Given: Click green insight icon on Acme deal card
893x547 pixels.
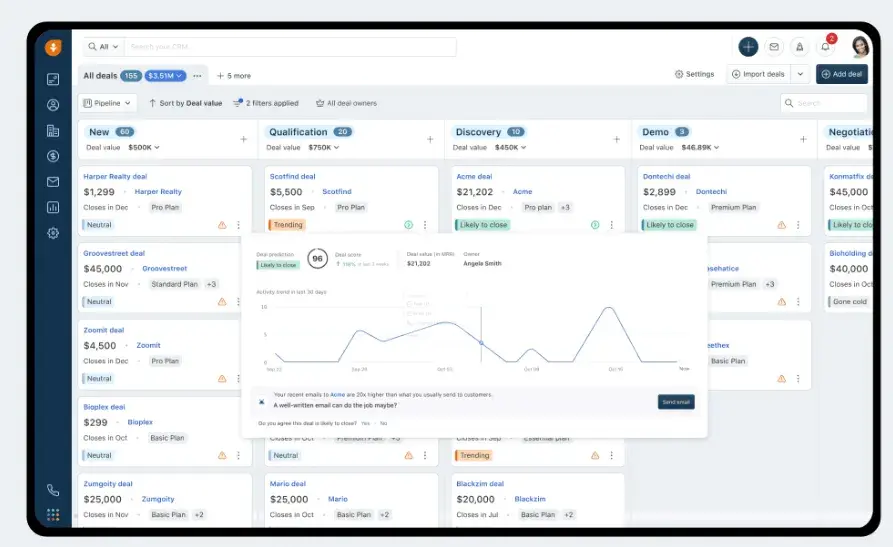Looking at the screenshot, I should point(595,225).
